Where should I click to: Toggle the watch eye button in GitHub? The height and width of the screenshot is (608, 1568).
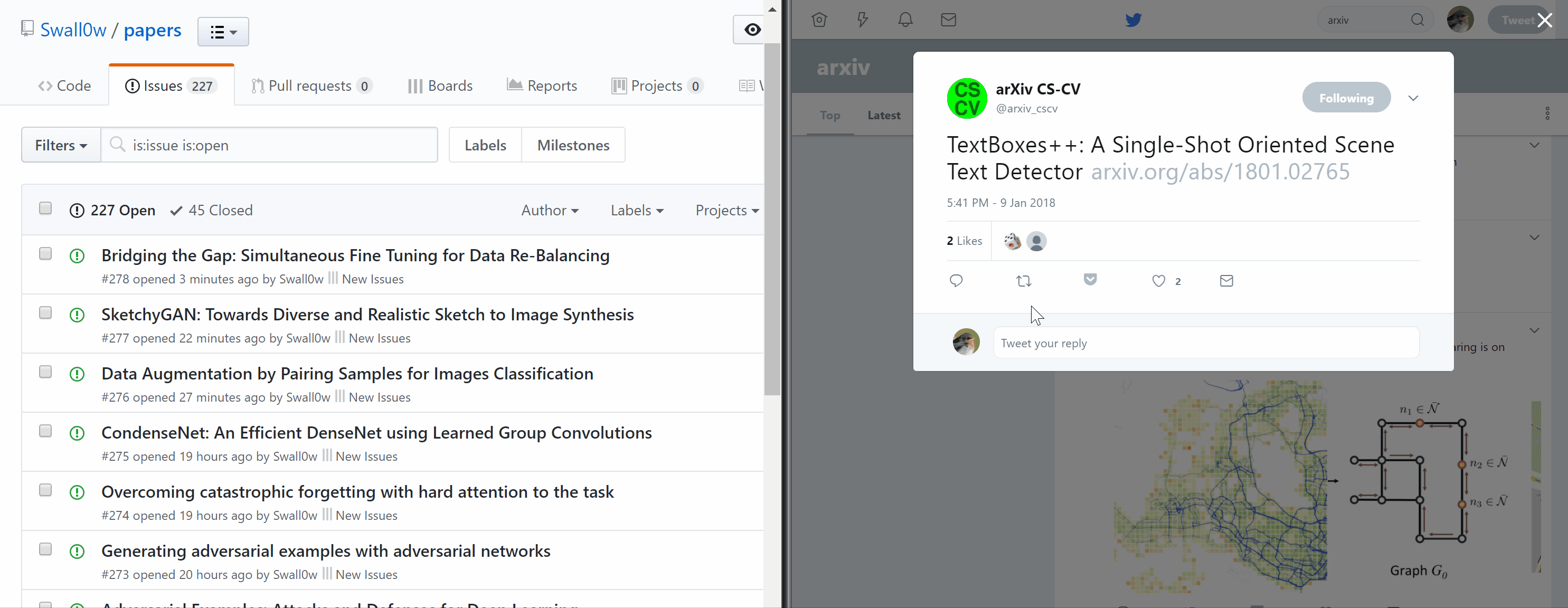[752, 30]
